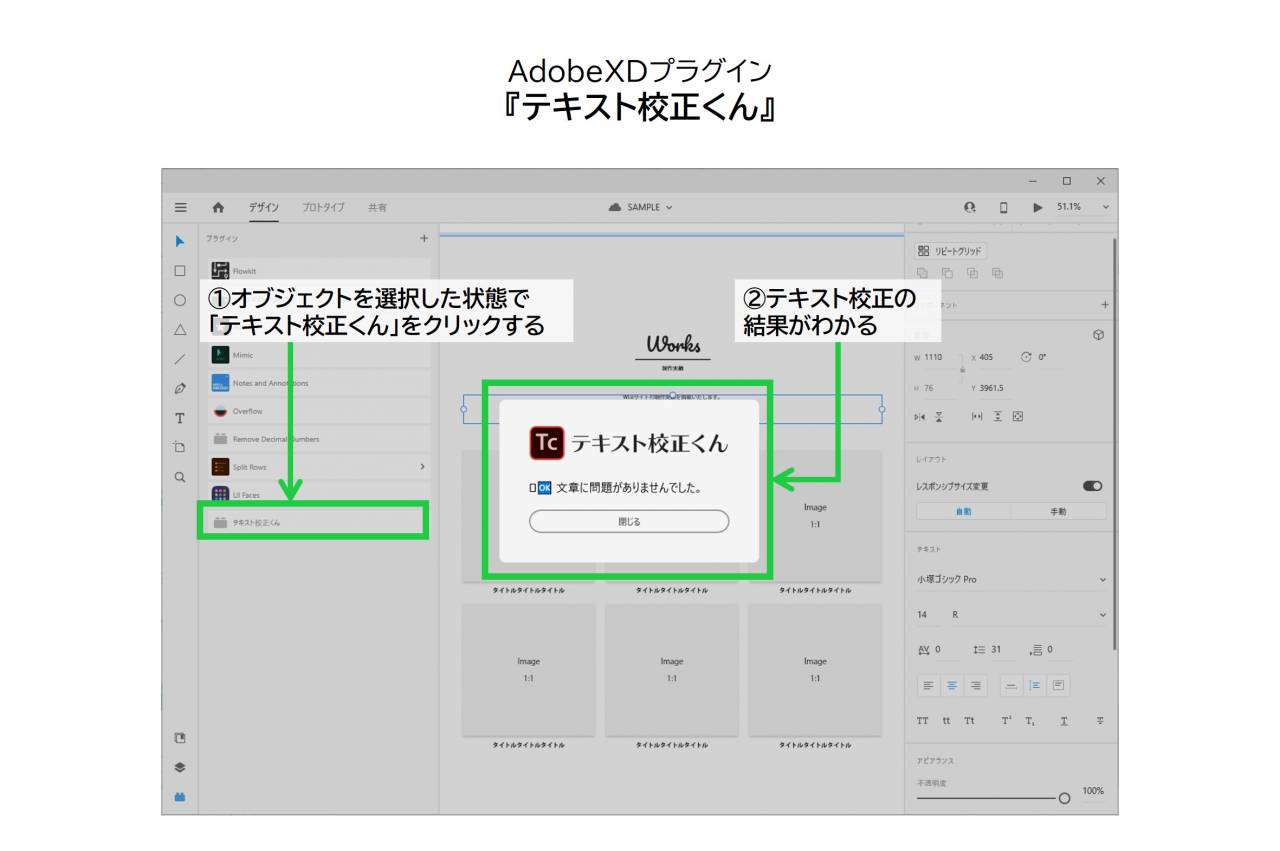
Task: Run the Remove Decimal Numbers plugin
Action: coord(319,439)
